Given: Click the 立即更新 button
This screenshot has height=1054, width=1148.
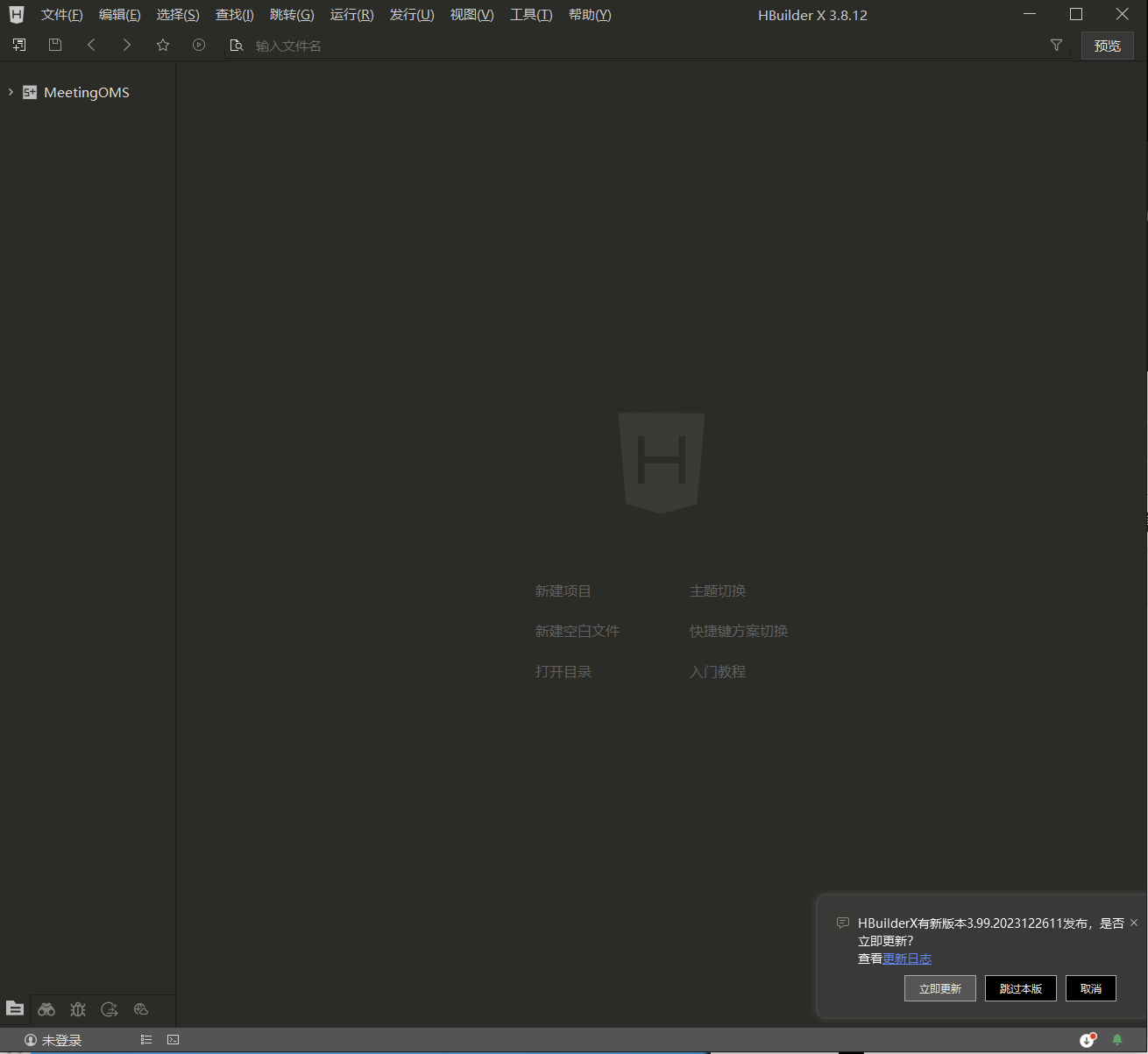Looking at the screenshot, I should 939,988.
